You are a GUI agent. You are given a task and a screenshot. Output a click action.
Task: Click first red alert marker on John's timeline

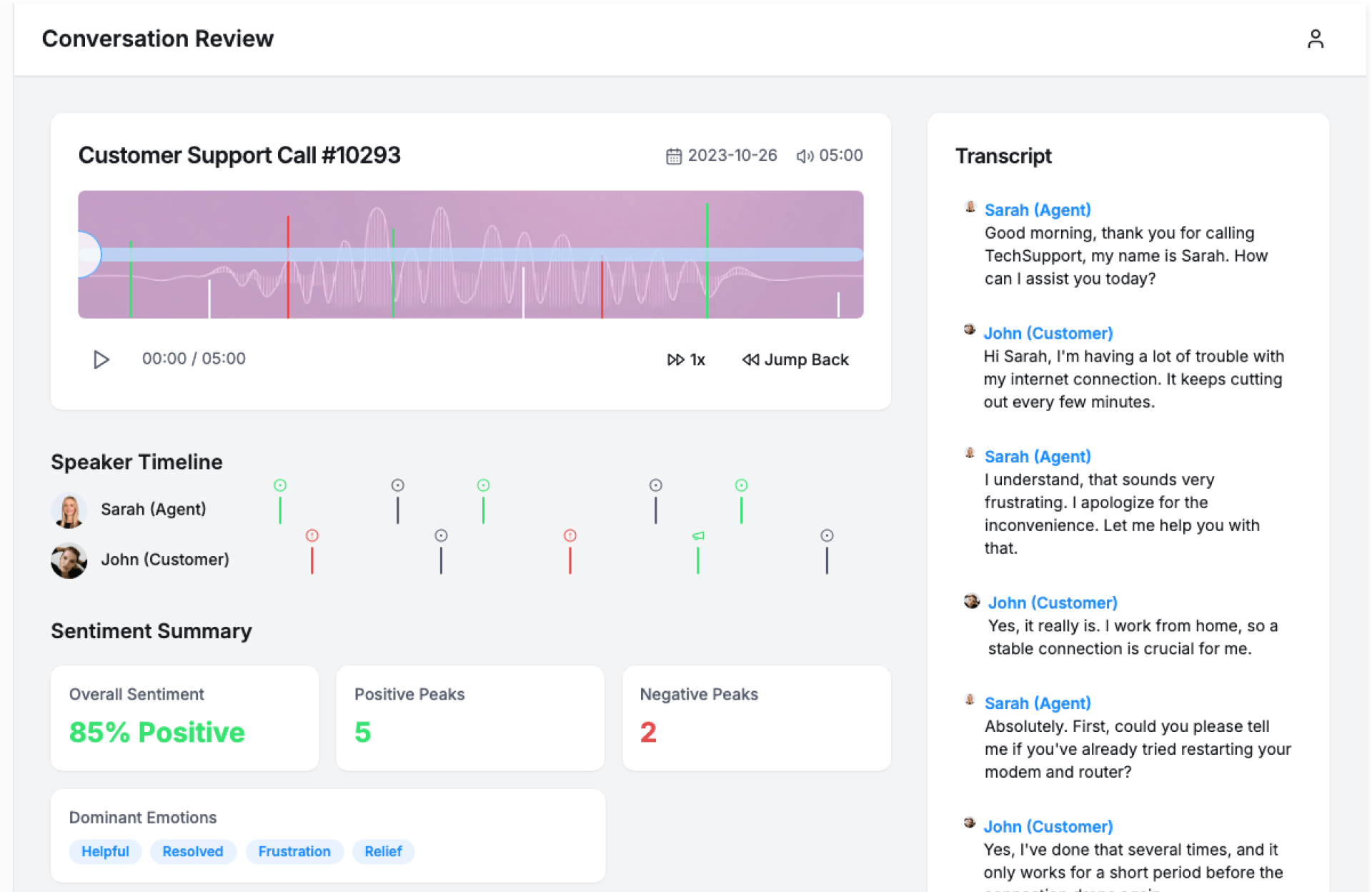click(x=312, y=536)
